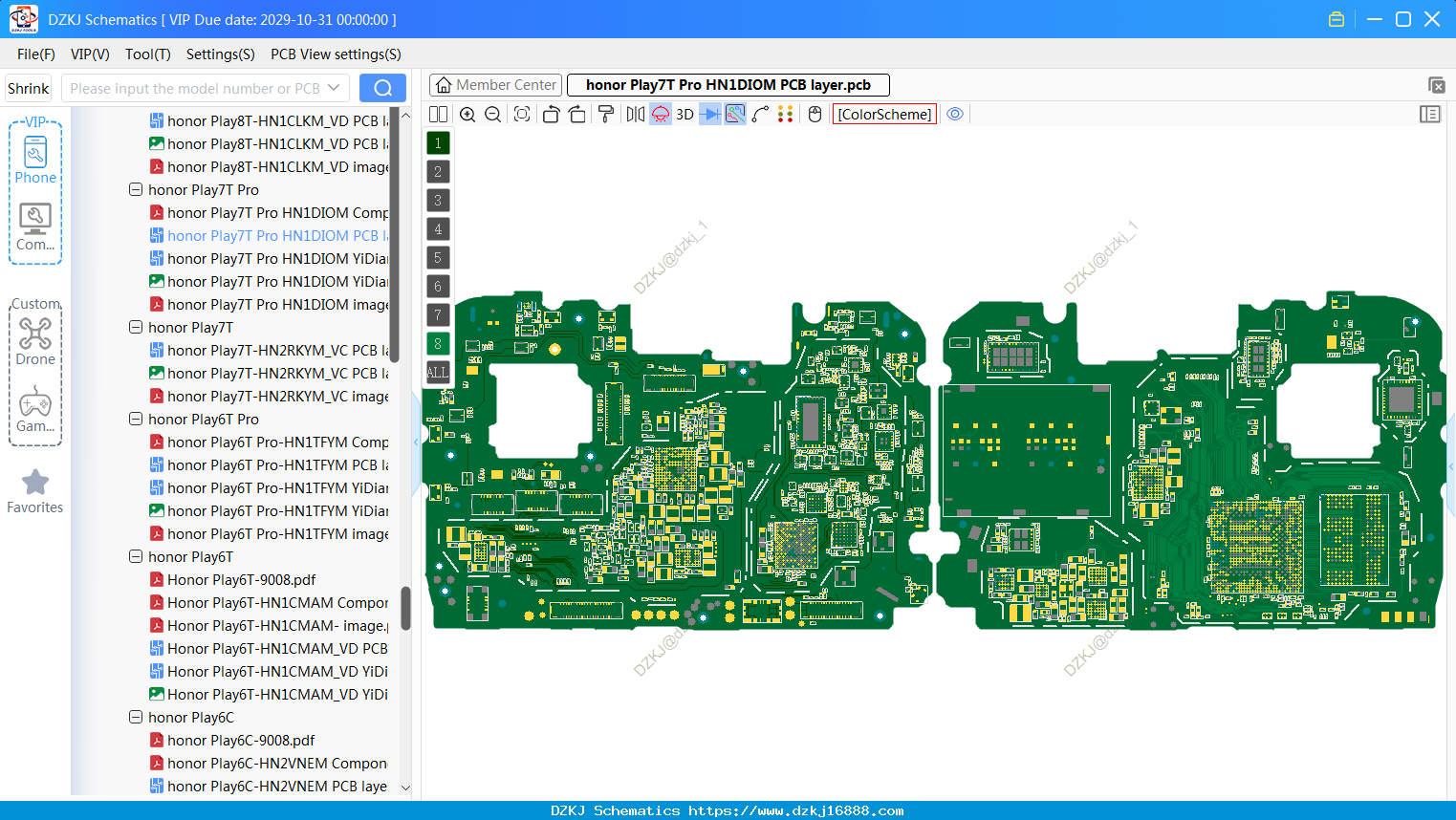Rotate the board clockwise
Image resolution: width=1456 pixels, height=820 pixels.
click(577, 115)
